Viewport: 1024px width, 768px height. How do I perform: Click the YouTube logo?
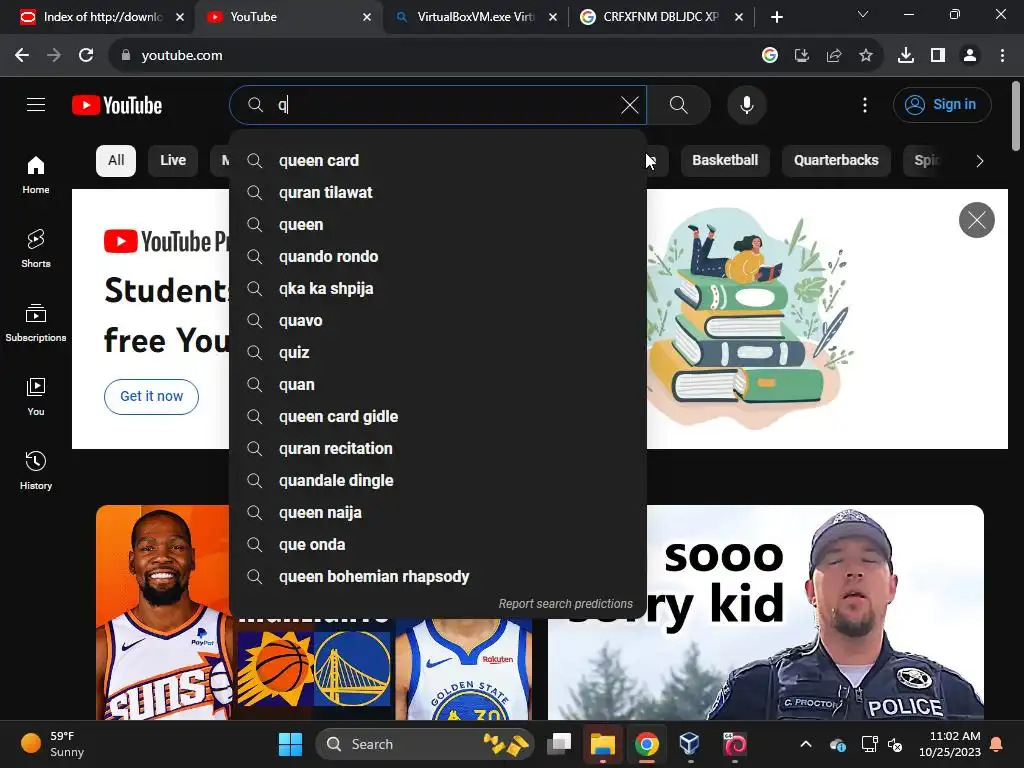(117, 105)
